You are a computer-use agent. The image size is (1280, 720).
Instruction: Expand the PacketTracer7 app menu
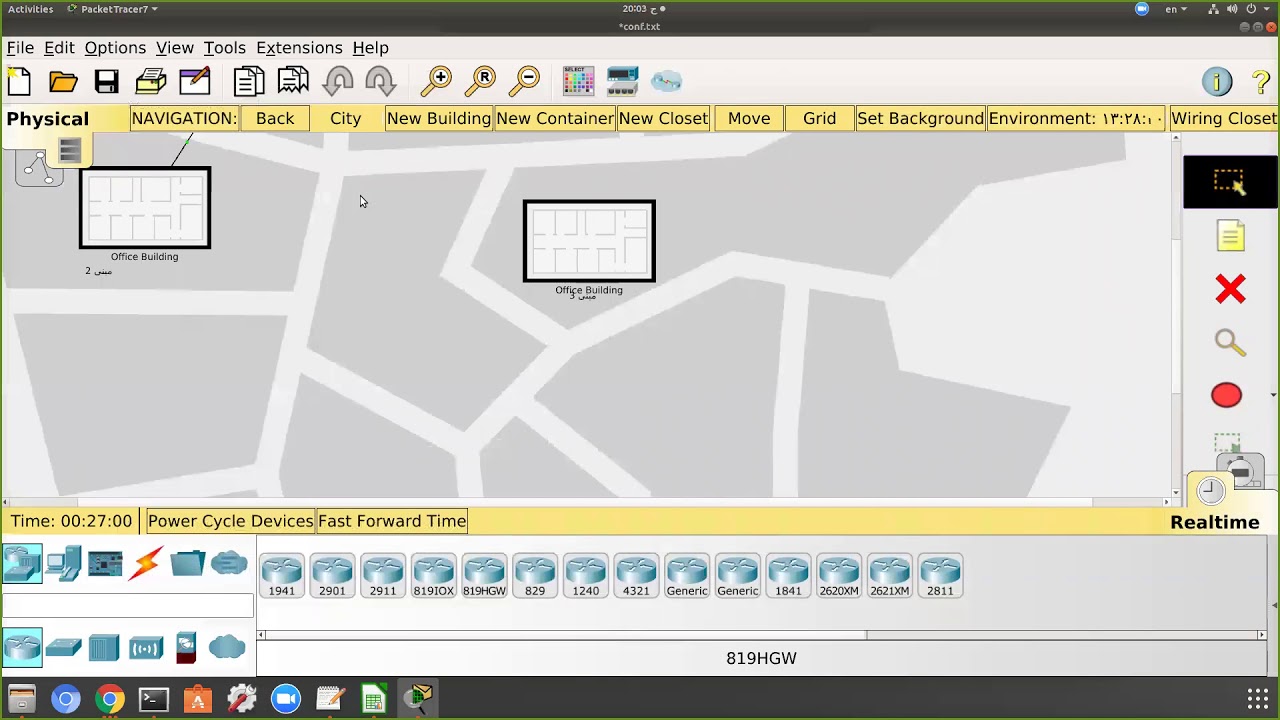point(113,9)
